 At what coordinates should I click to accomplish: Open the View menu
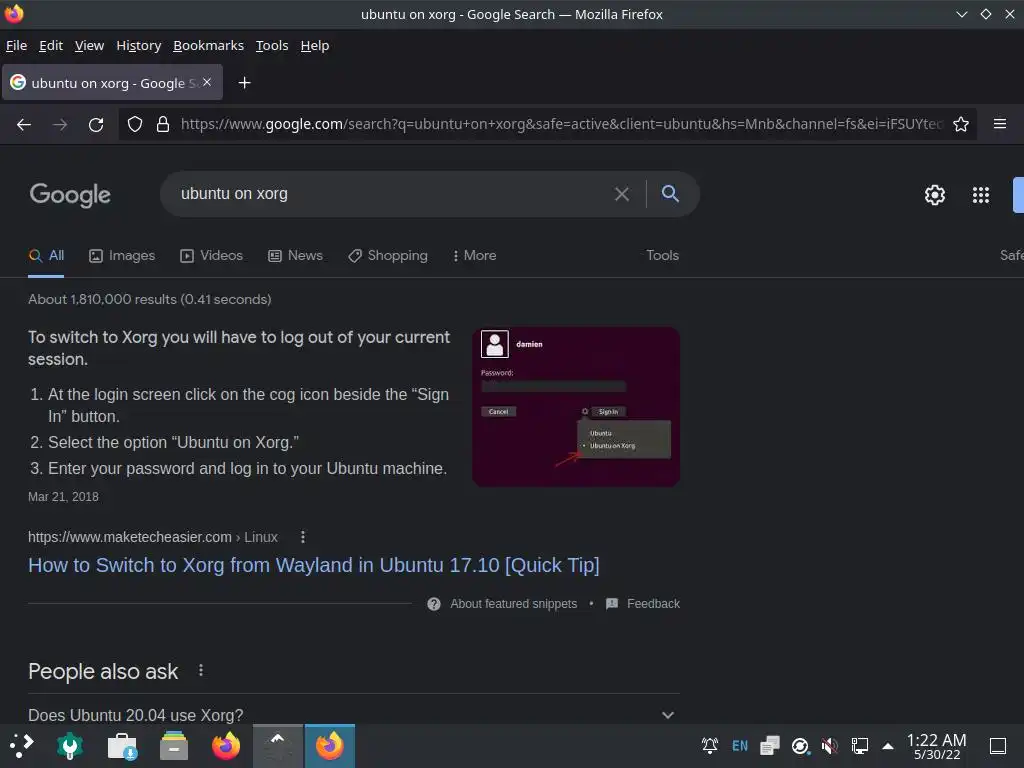89,46
